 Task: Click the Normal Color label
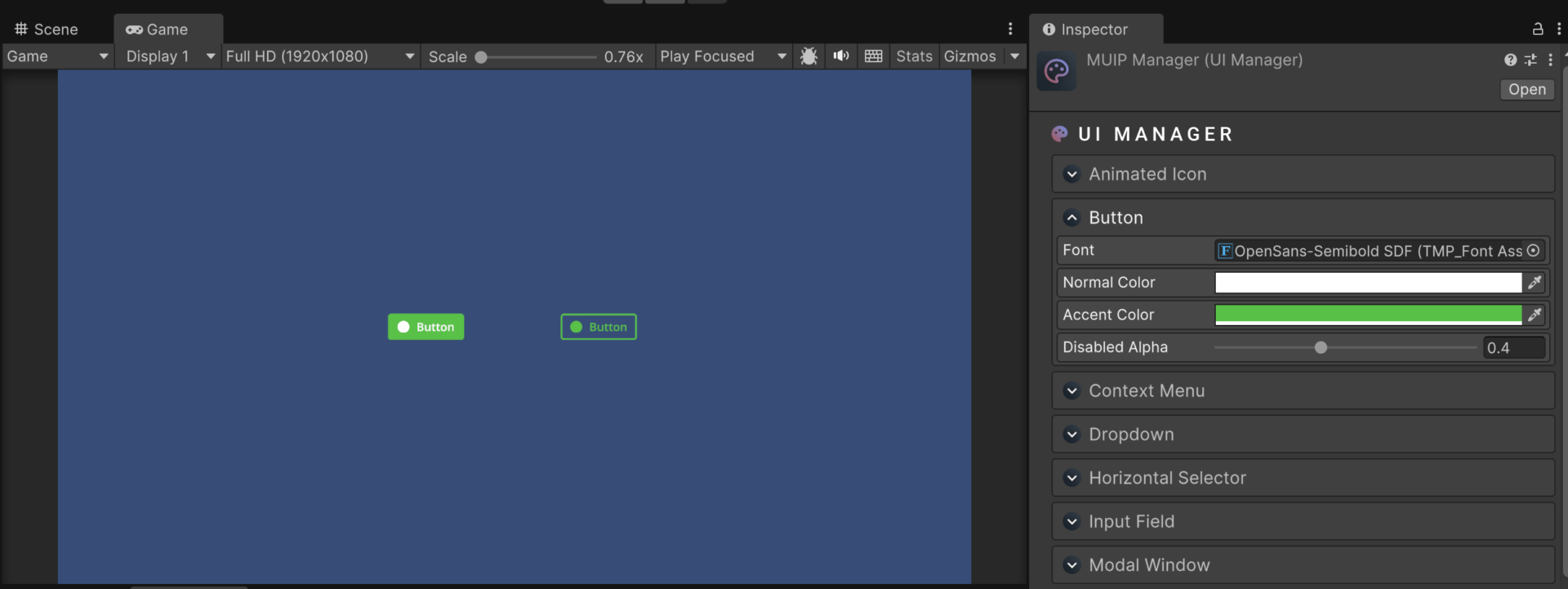1108,283
